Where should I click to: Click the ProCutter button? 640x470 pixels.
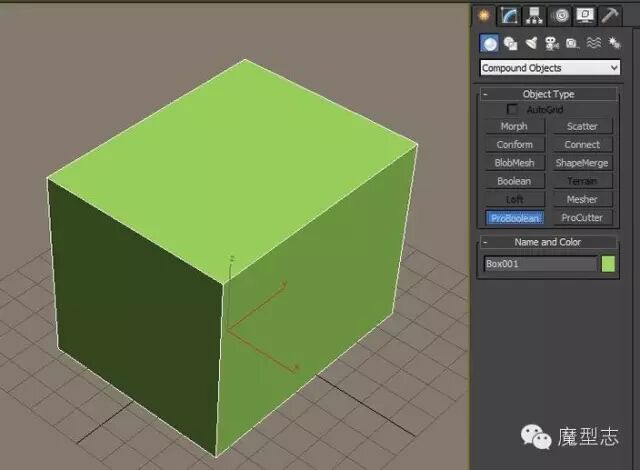(582, 218)
